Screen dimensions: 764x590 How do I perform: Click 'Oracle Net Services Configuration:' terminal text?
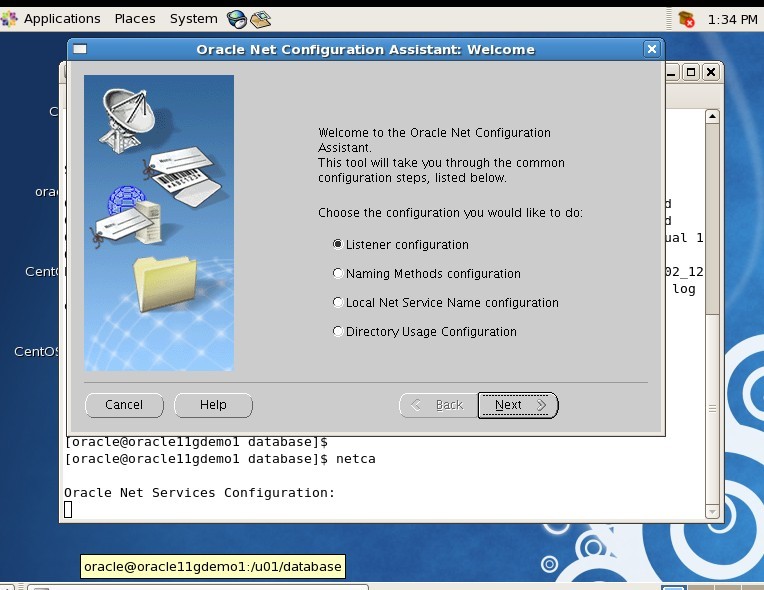click(x=200, y=493)
